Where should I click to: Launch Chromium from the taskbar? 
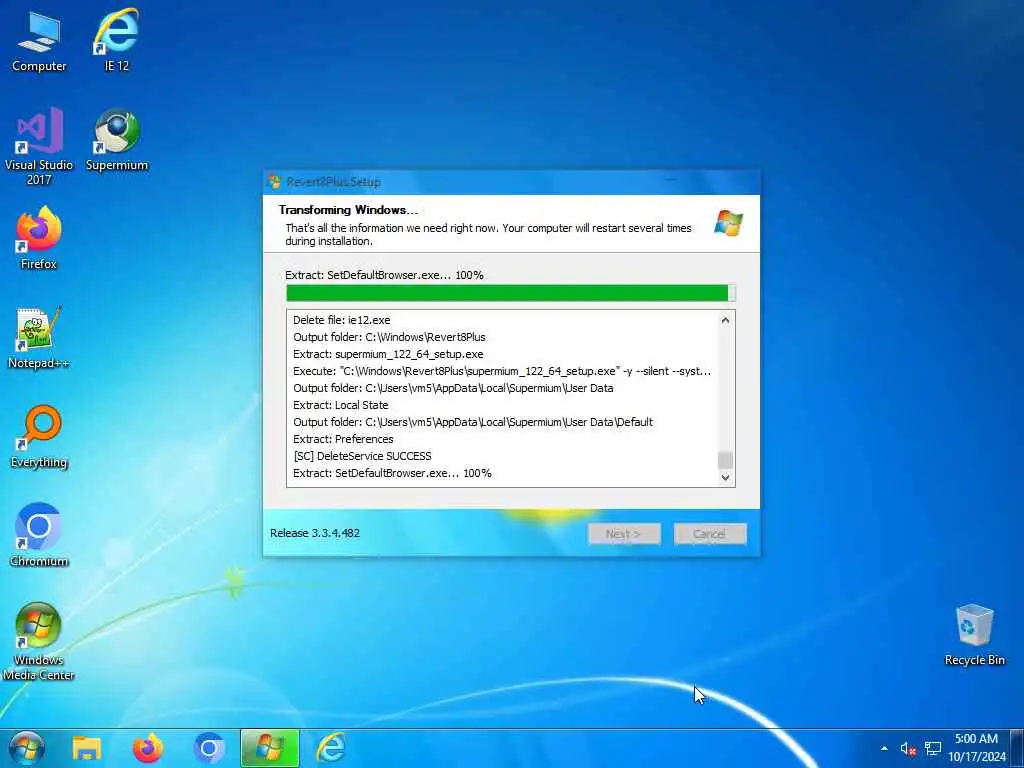[209, 748]
